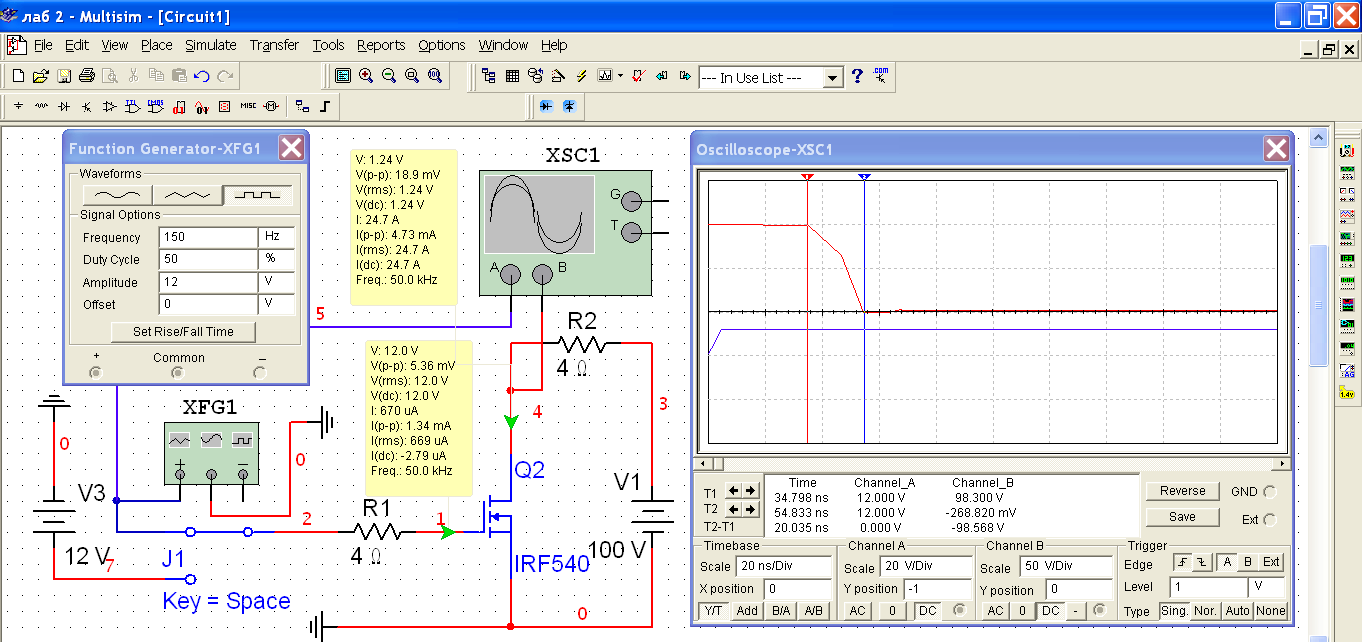Viewport: 1362px width, 642px height.
Task: Move T1 cursor left
Action: [733, 490]
